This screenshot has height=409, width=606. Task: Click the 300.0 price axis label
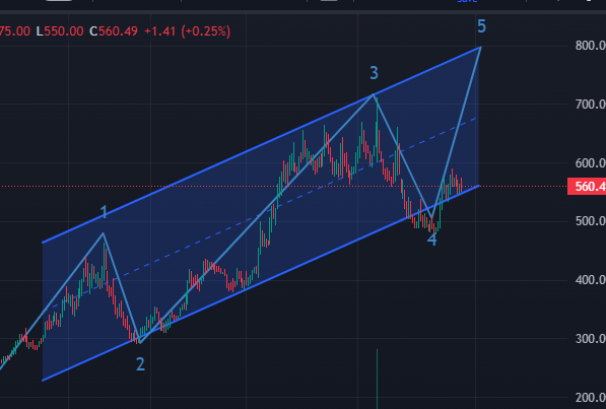(590, 339)
